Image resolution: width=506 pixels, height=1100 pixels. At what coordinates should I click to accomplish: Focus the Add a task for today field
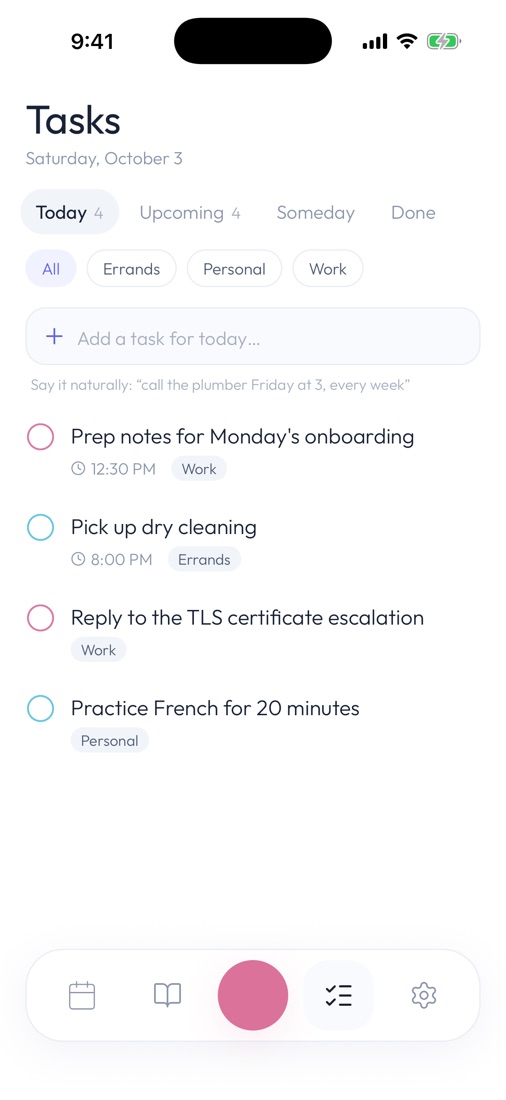pyautogui.click(x=253, y=336)
